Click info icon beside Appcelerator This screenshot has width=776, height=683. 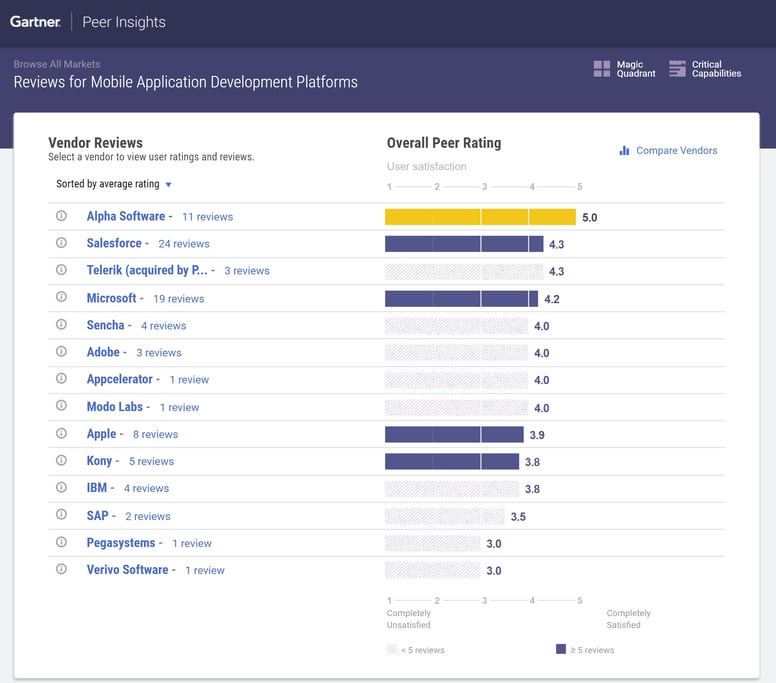(61, 379)
